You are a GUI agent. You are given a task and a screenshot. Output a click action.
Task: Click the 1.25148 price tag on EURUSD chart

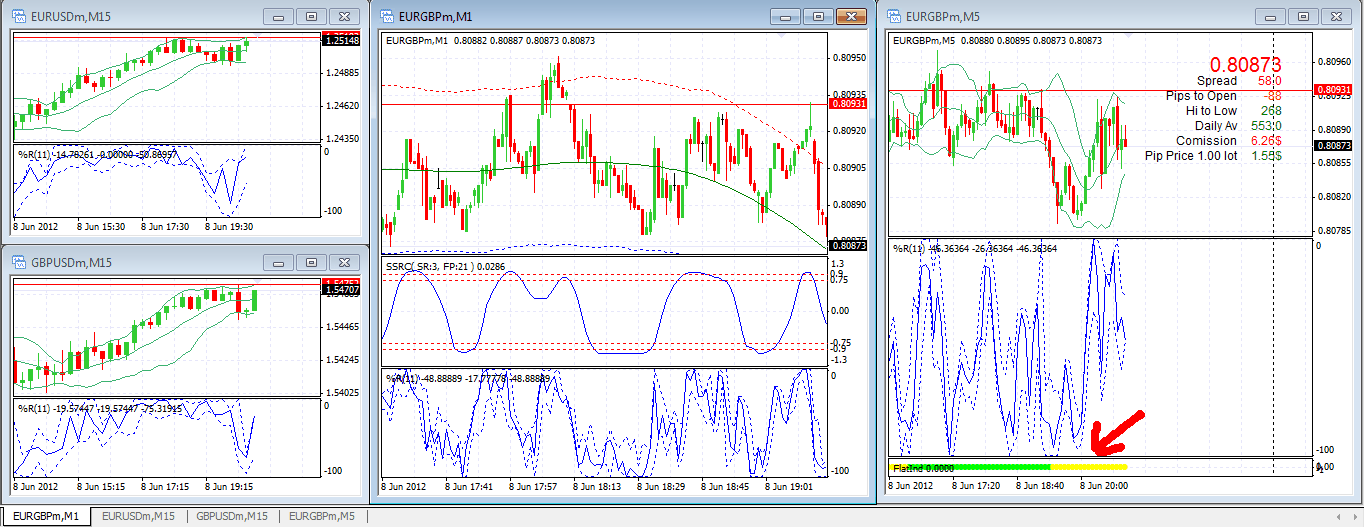pos(342,39)
